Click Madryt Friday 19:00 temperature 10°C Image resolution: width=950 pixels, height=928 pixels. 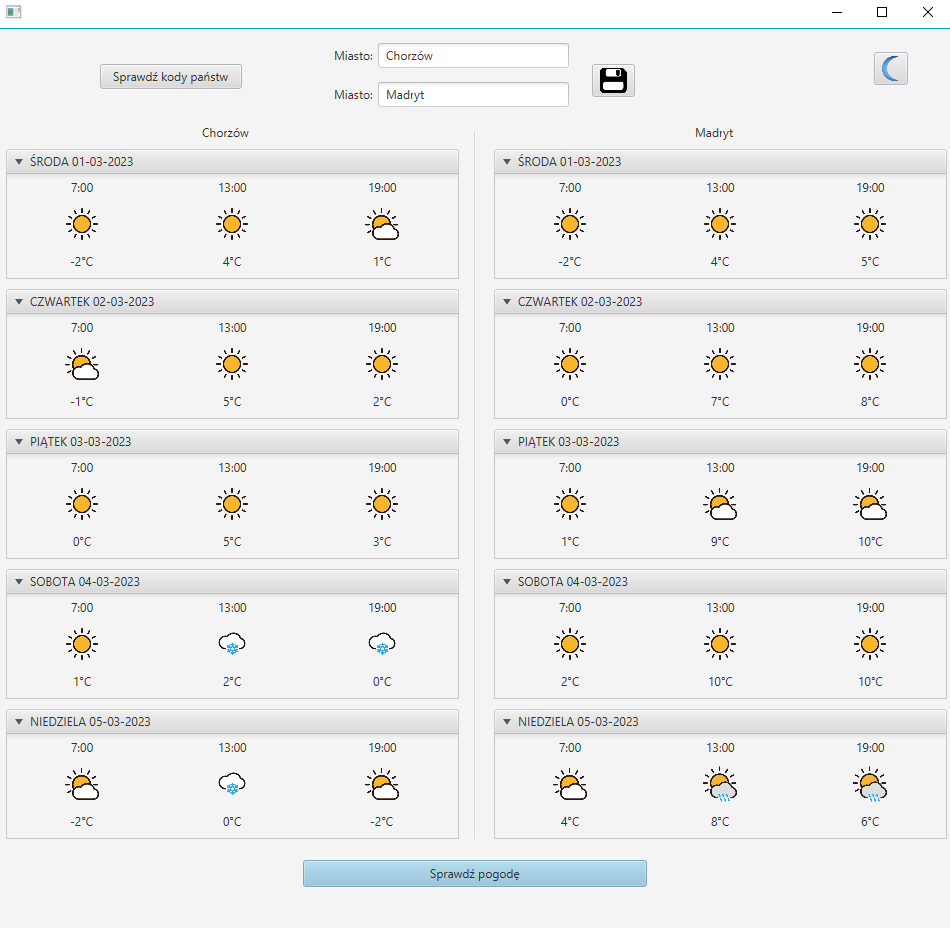point(870,542)
